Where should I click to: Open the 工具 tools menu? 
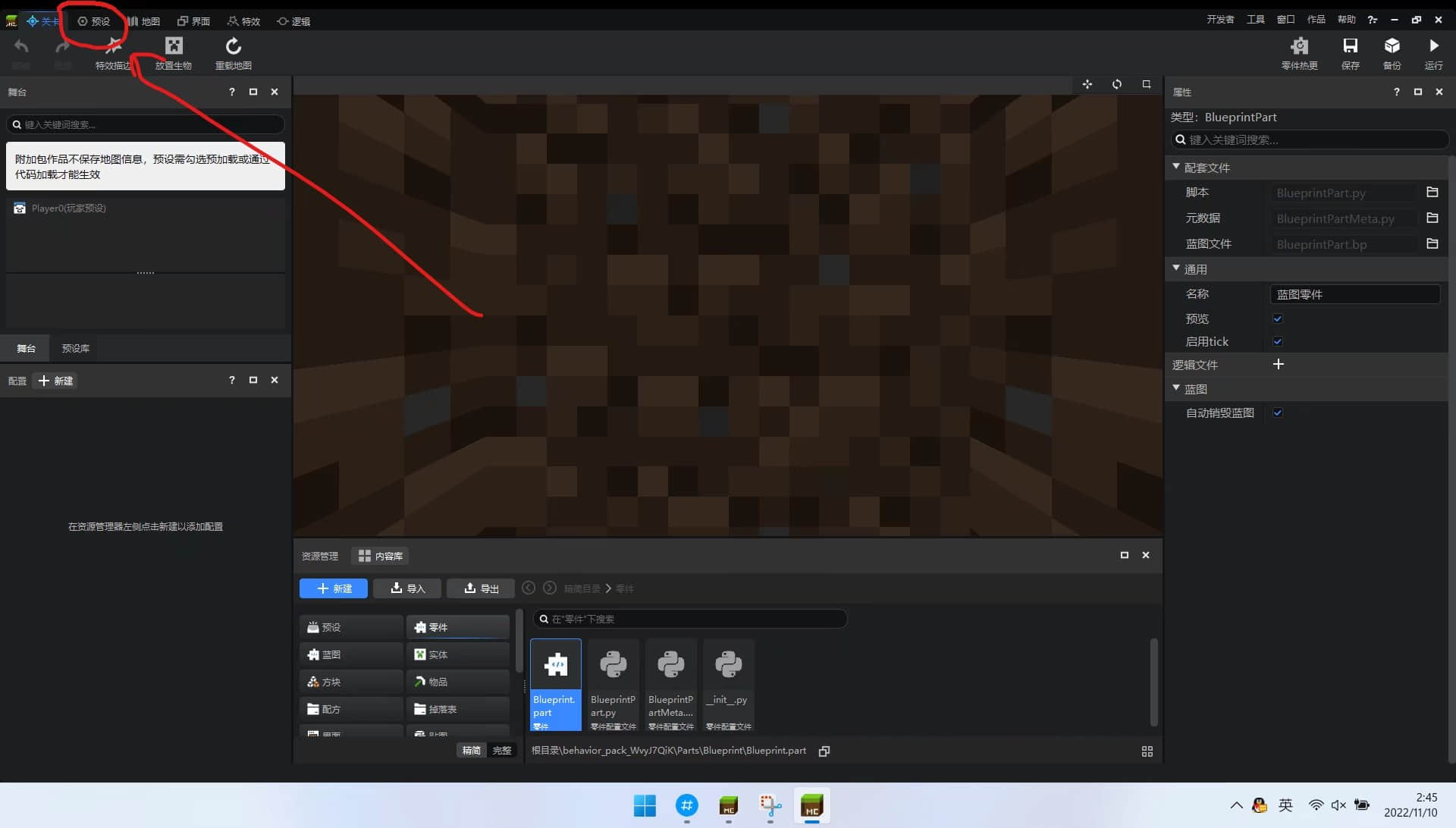pos(1256,20)
